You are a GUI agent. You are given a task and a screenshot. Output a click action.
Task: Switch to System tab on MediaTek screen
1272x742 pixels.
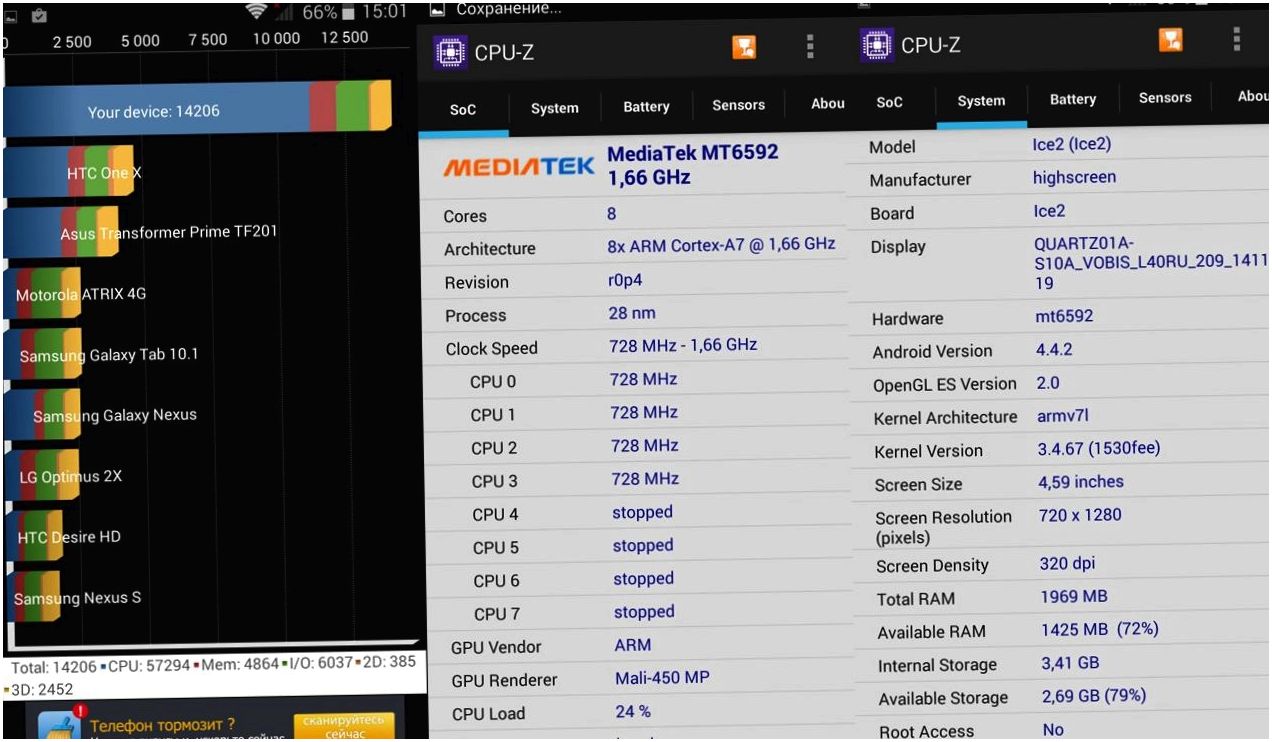(x=555, y=108)
